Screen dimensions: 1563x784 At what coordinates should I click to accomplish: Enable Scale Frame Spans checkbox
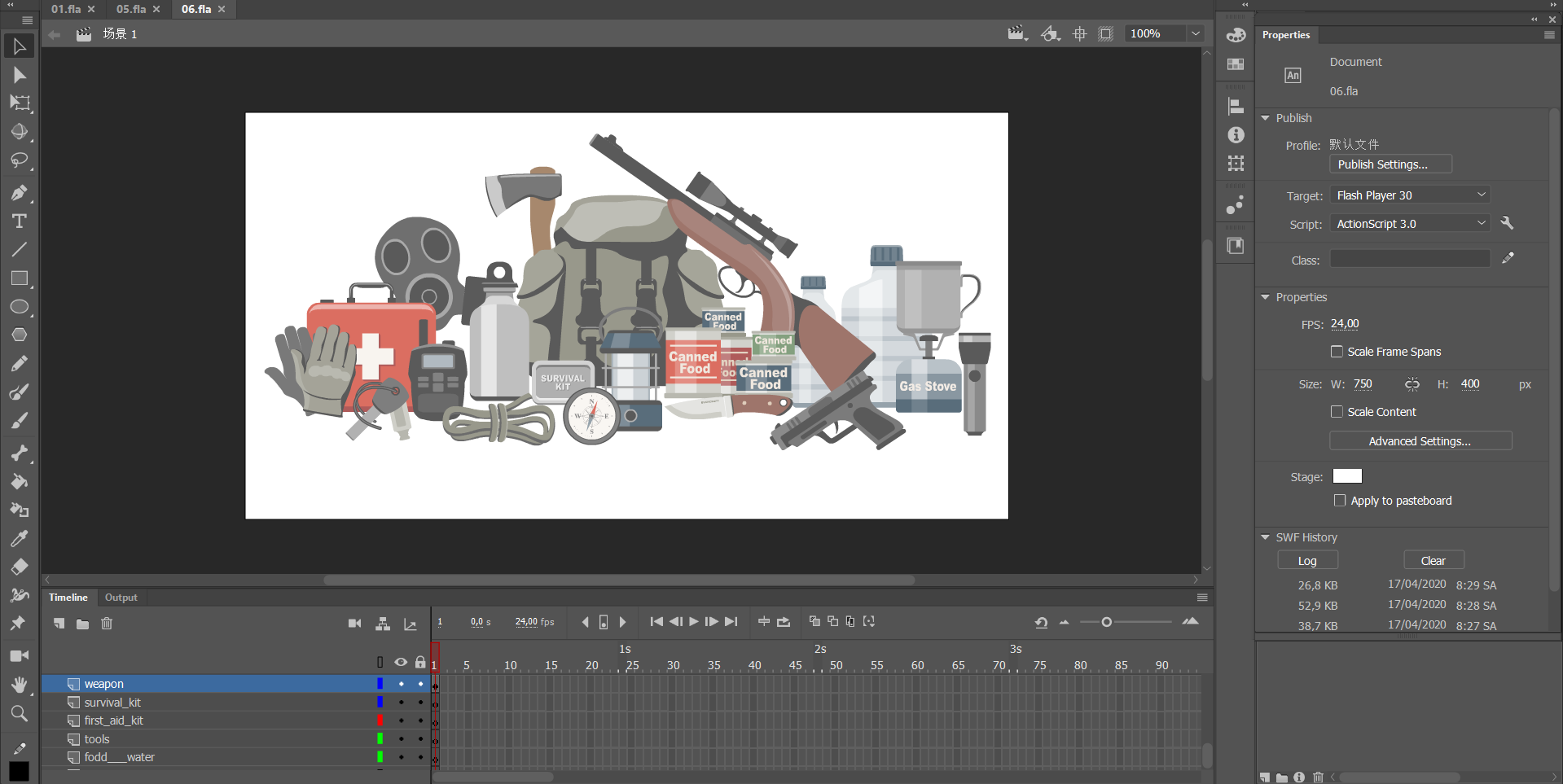point(1337,352)
